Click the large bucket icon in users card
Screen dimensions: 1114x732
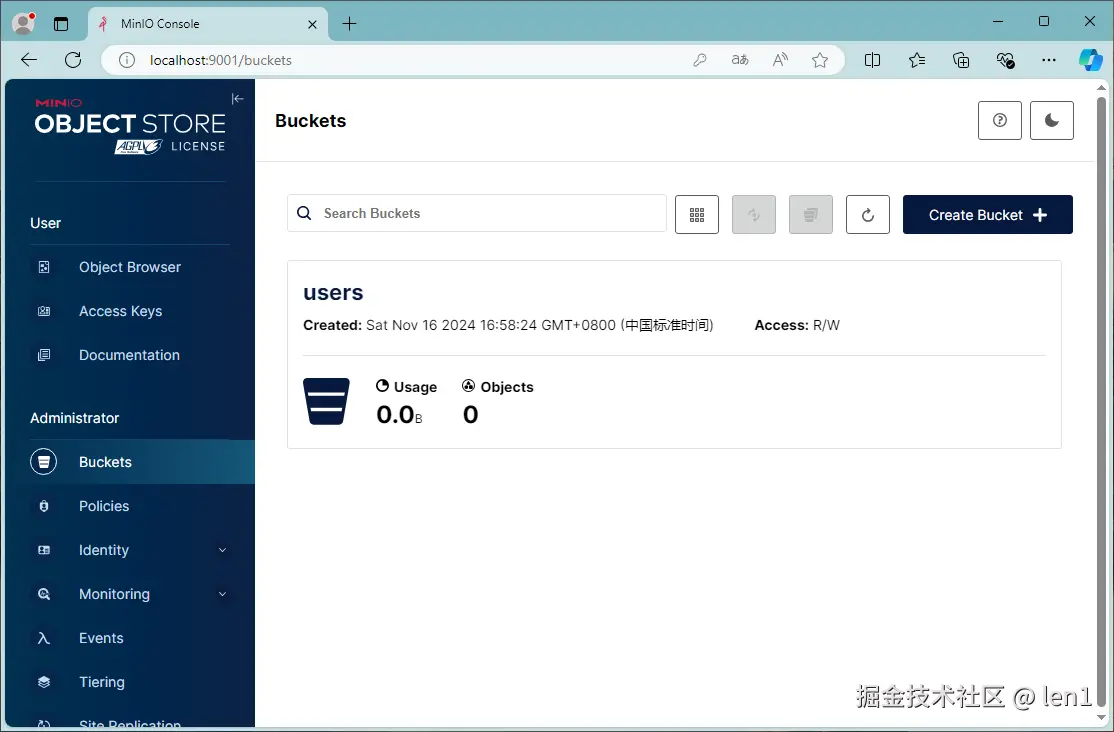click(326, 402)
